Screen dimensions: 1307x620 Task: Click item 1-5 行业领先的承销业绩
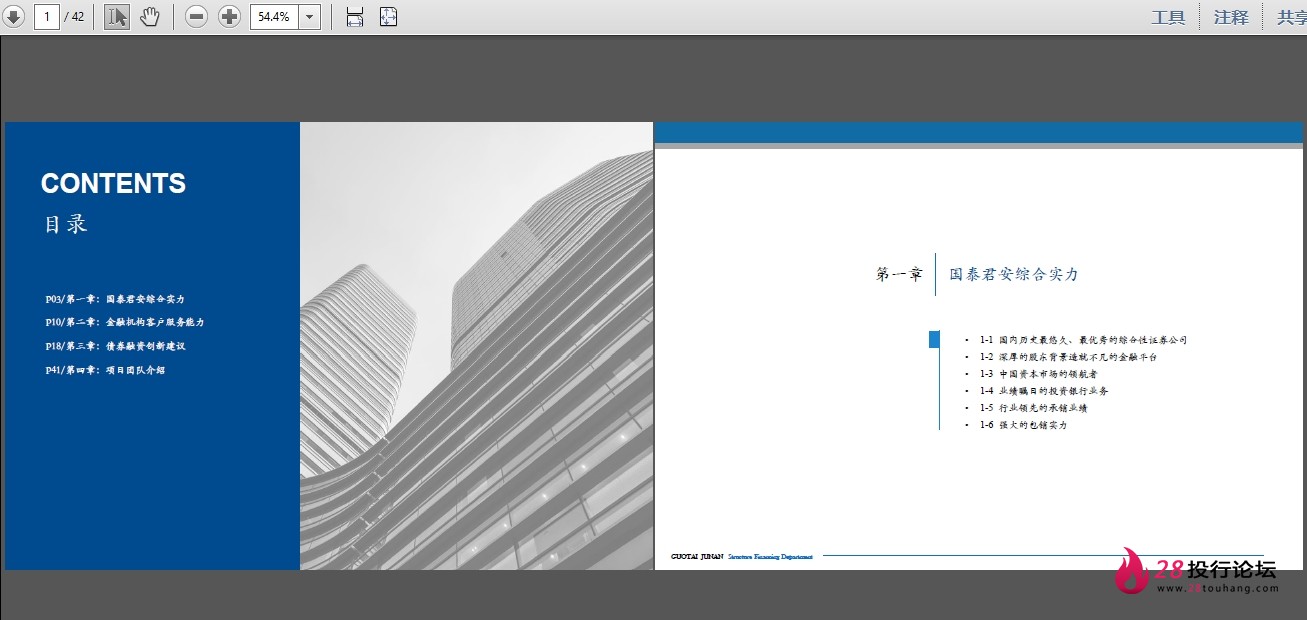point(1033,408)
